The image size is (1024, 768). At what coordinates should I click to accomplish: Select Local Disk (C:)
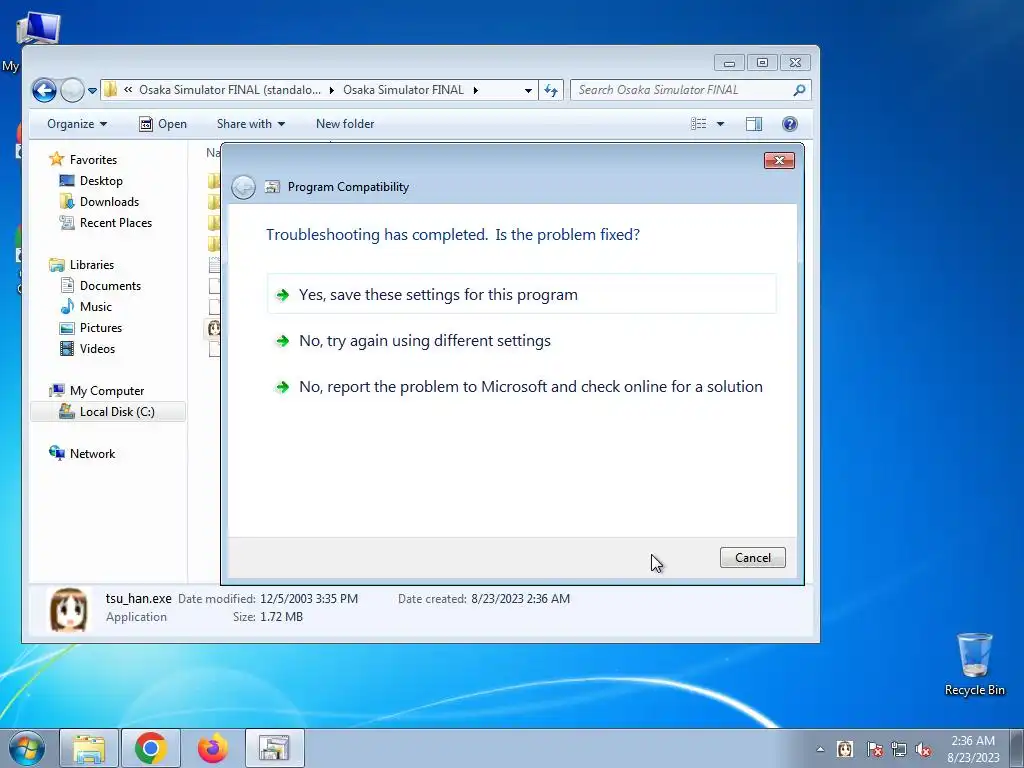click(108, 411)
